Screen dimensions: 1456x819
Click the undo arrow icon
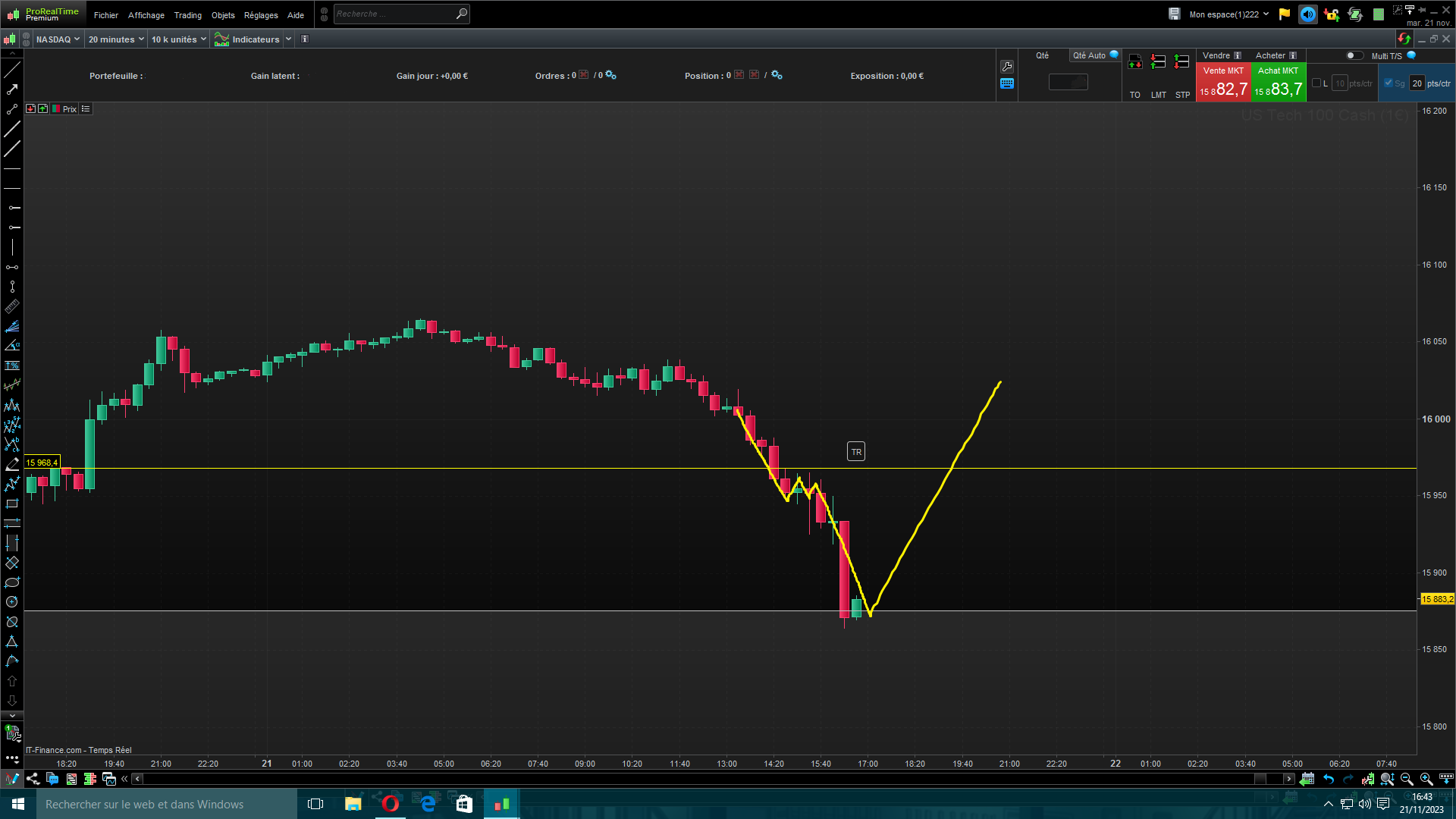pyautogui.click(x=1329, y=779)
